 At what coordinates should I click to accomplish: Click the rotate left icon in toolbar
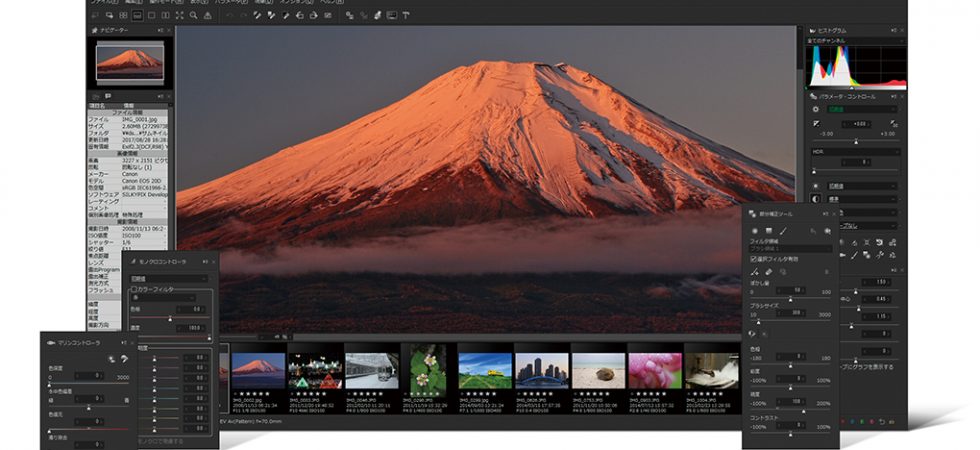point(299,15)
